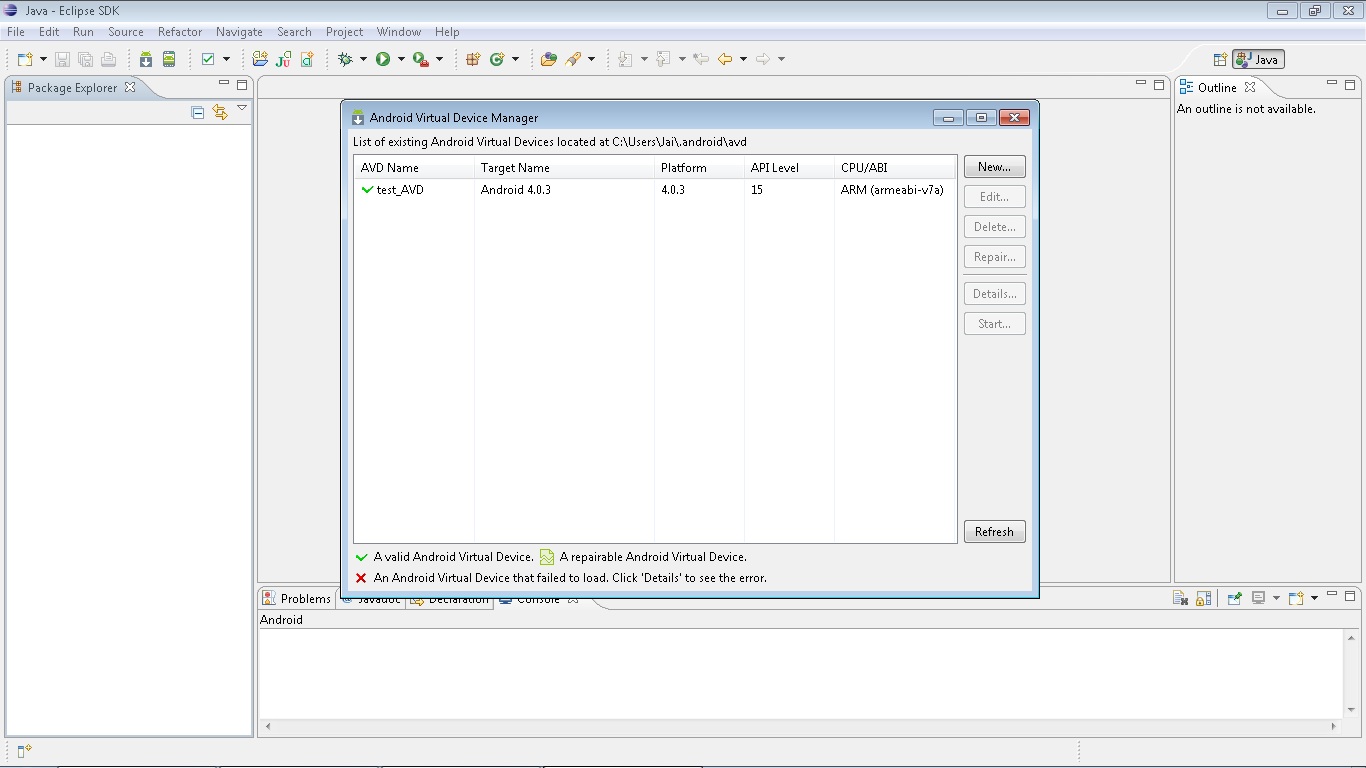Open the Refactor menu
The image size is (1366, 768).
point(180,32)
